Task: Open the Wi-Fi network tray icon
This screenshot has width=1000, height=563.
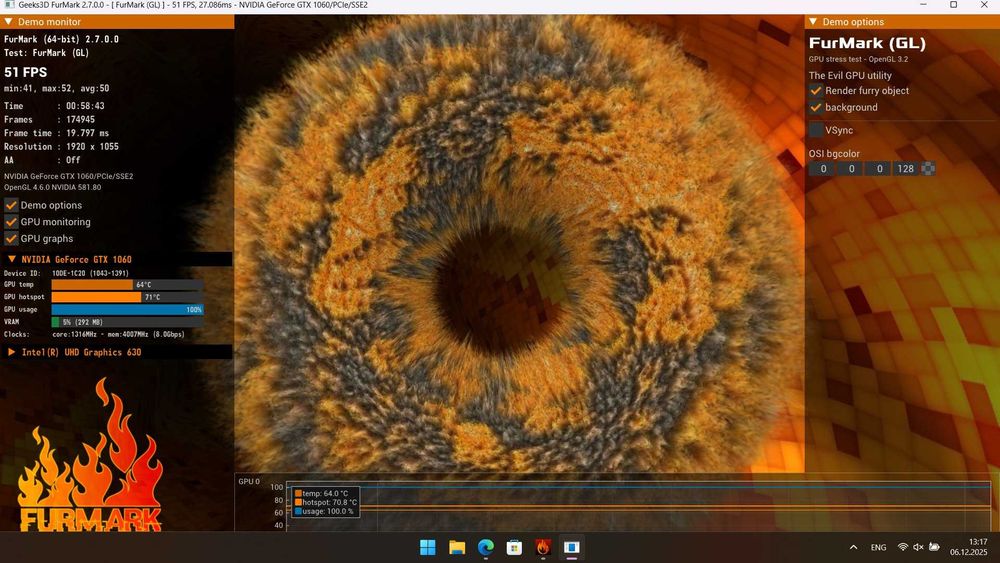Action: pyautogui.click(x=902, y=547)
